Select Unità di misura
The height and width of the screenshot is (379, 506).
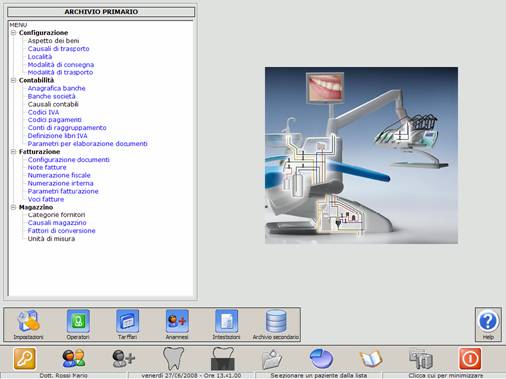pos(51,239)
